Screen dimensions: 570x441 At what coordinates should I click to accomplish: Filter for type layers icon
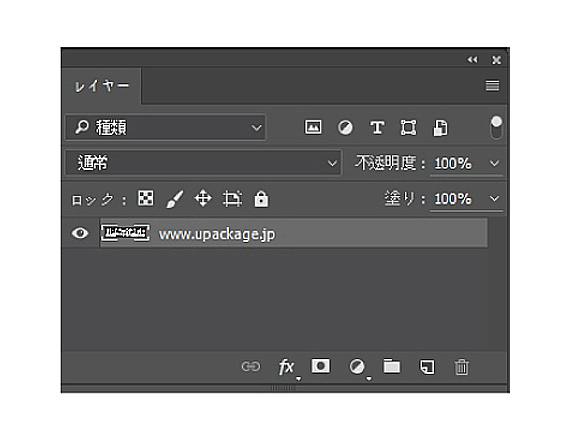coord(377,128)
